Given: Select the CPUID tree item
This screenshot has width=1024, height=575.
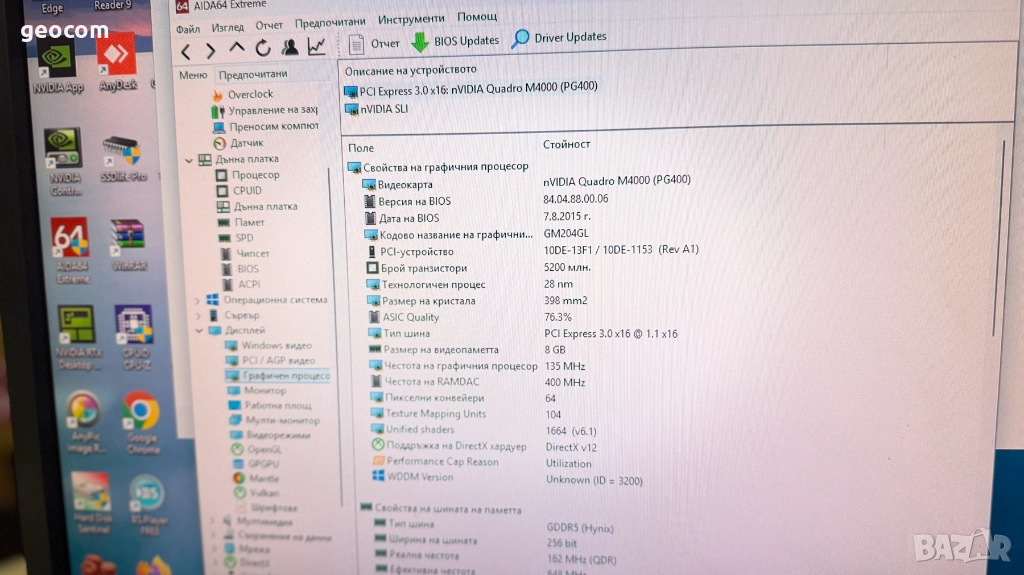Looking at the screenshot, I should pyautogui.click(x=247, y=191).
